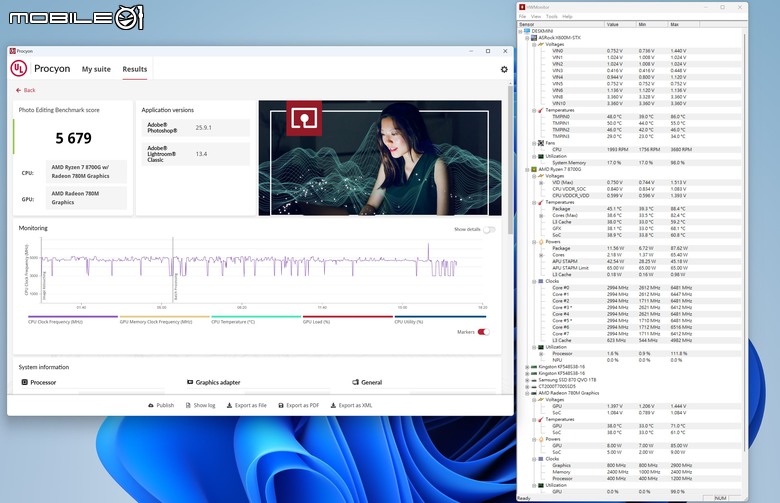Select the APU STAPM Limit row
This screenshot has width=780, height=503.
(629, 268)
